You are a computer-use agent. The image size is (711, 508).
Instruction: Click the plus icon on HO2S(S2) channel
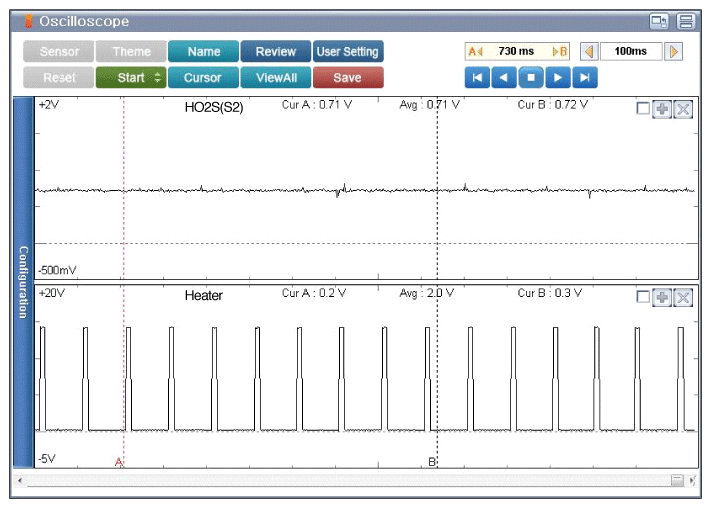pyautogui.click(x=662, y=109)
